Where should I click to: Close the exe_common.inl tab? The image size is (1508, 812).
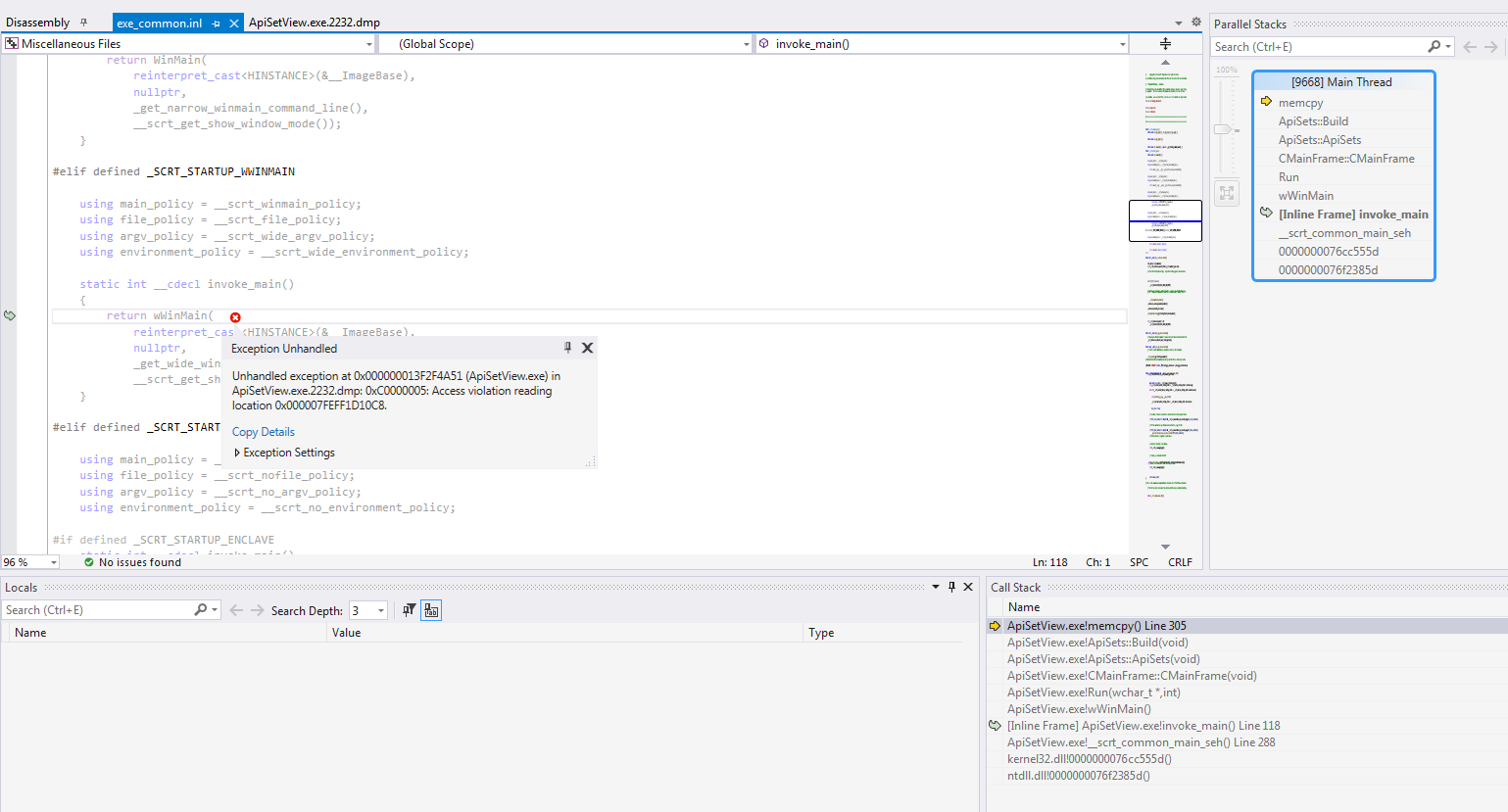click(x=234, y=24)
